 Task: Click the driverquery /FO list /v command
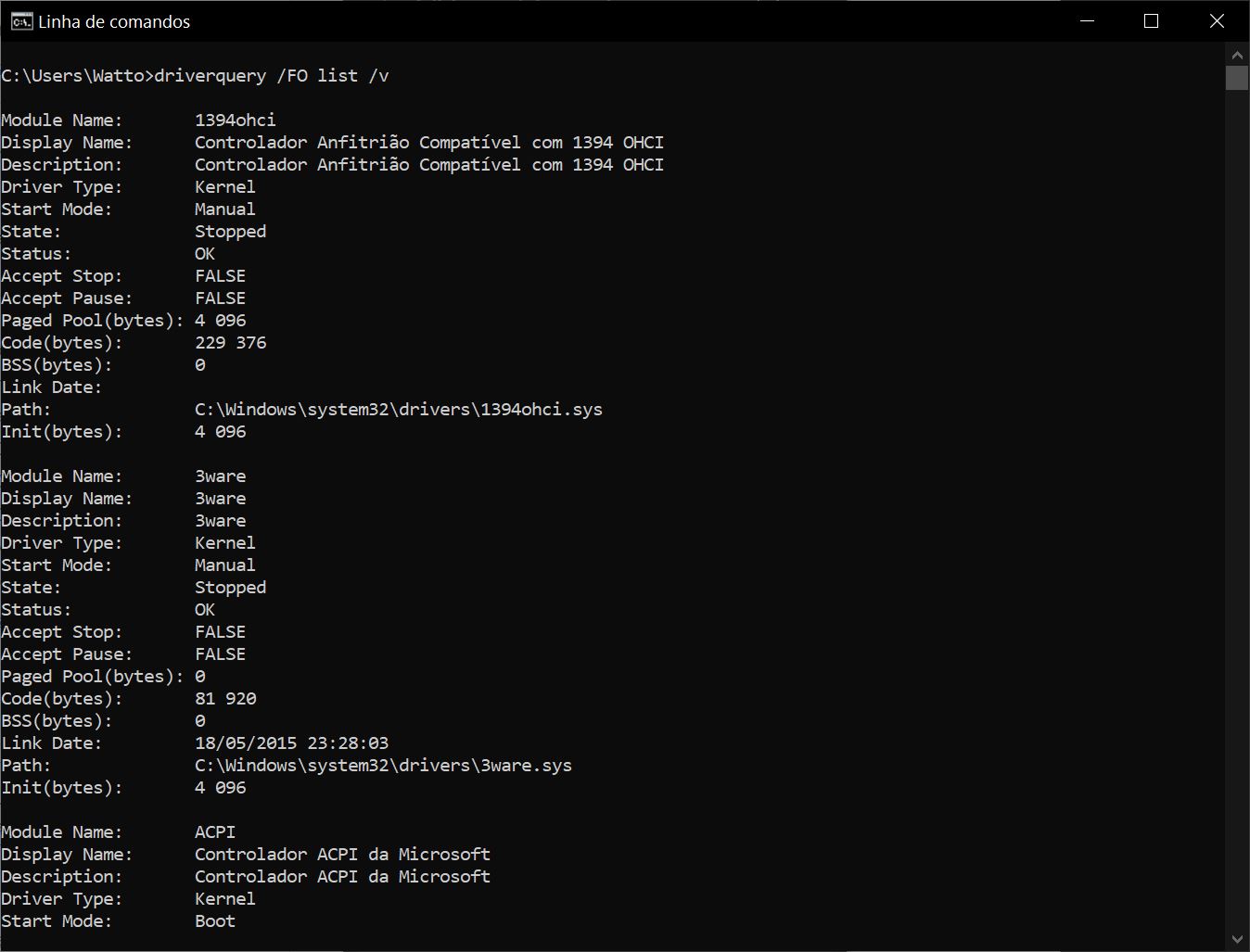point(271,76)
